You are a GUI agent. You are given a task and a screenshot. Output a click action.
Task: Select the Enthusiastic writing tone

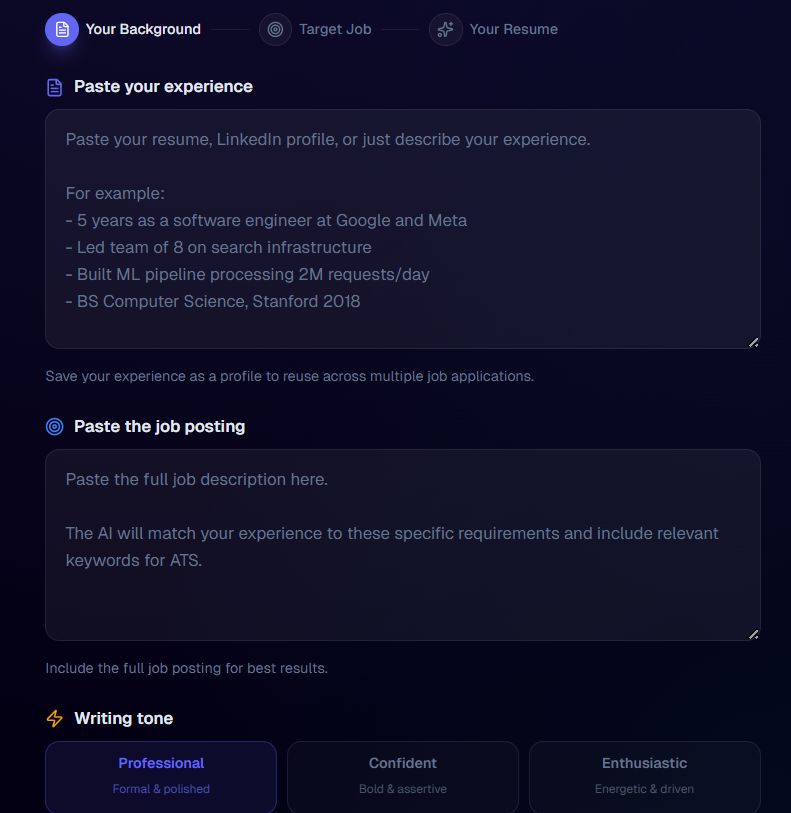(x=645, y=776)
